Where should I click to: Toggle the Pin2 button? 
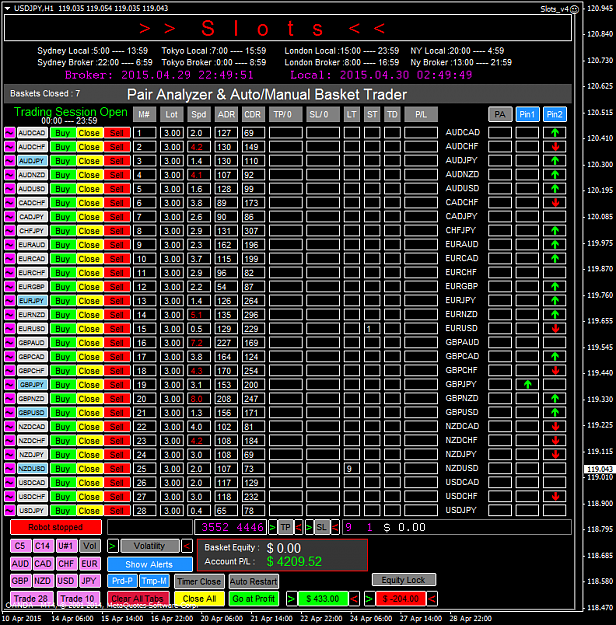point(555,114)
